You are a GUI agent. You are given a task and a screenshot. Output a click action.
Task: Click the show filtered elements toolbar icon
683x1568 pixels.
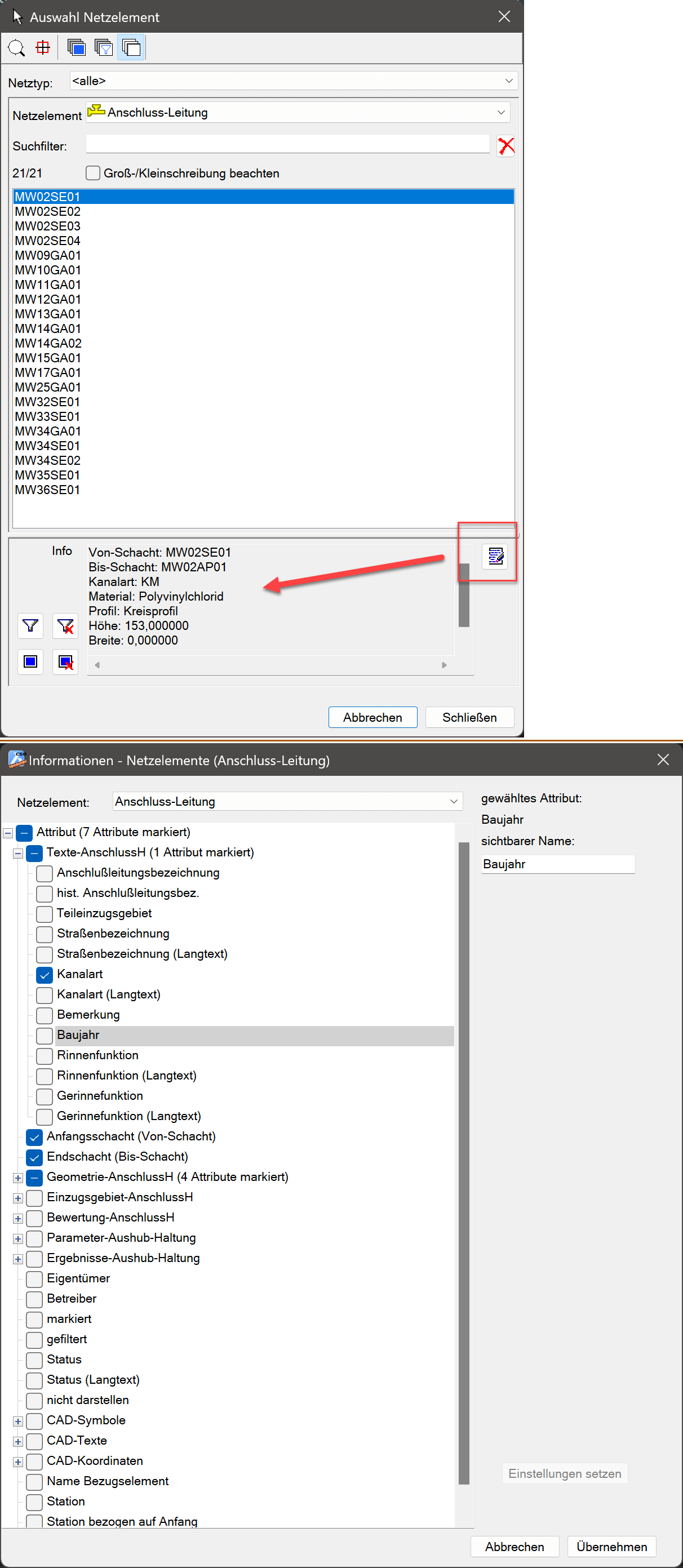click(104, 47)
